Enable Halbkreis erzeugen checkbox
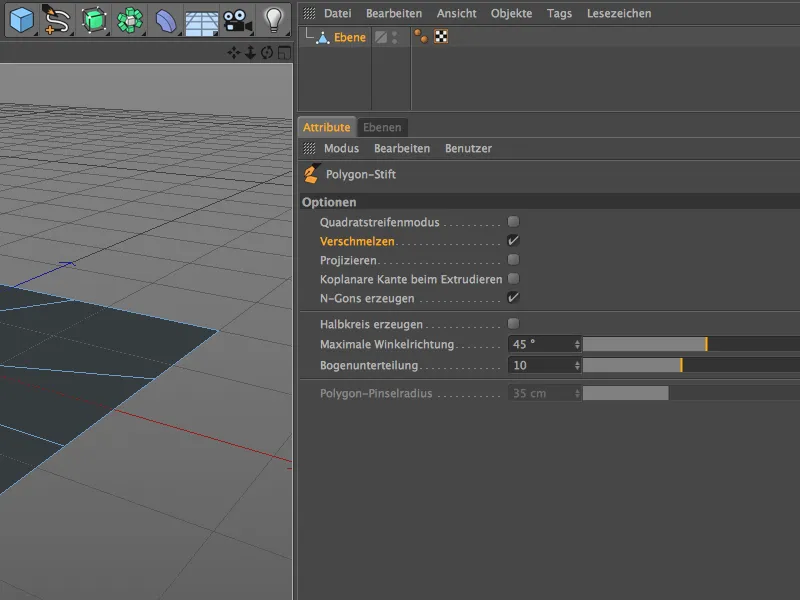 pyautogui.click(x=513, y=323)
